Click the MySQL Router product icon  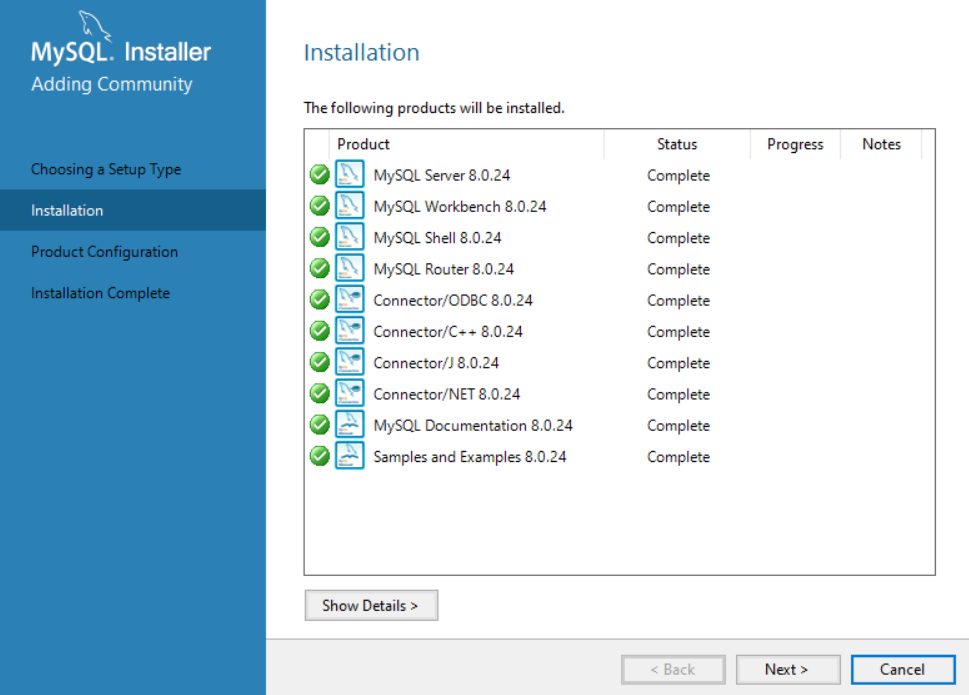(349, 268)
